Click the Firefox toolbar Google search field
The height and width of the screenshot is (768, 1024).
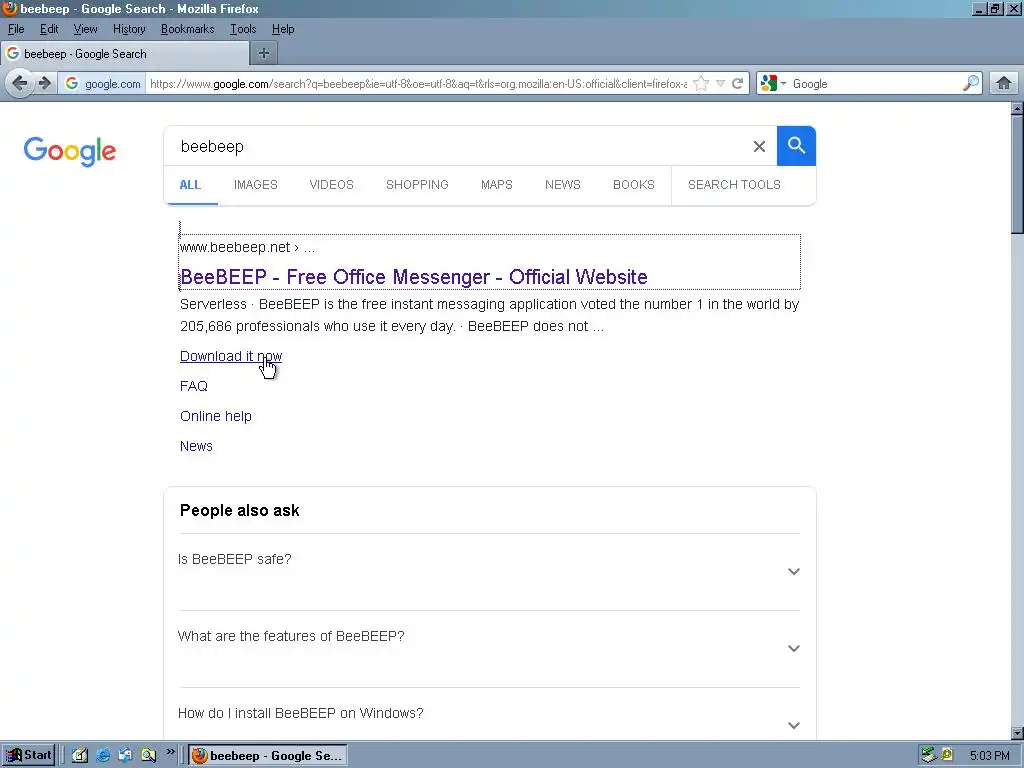875,84
